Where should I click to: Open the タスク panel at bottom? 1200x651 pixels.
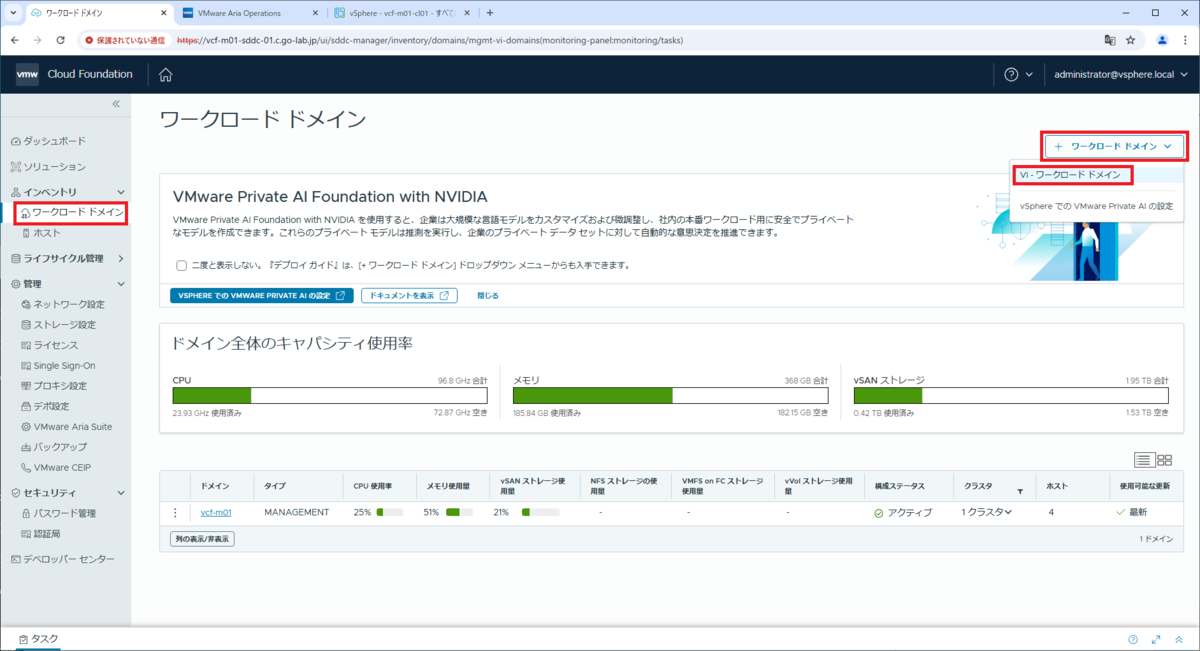(38, 639)
